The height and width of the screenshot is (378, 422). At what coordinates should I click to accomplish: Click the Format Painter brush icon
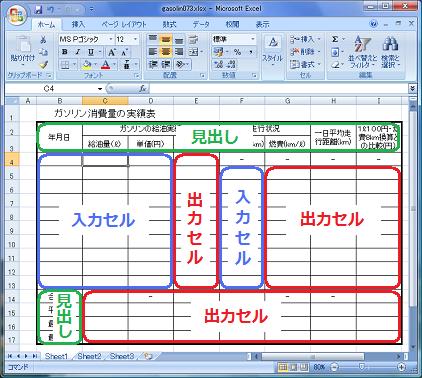pos(43,65)
